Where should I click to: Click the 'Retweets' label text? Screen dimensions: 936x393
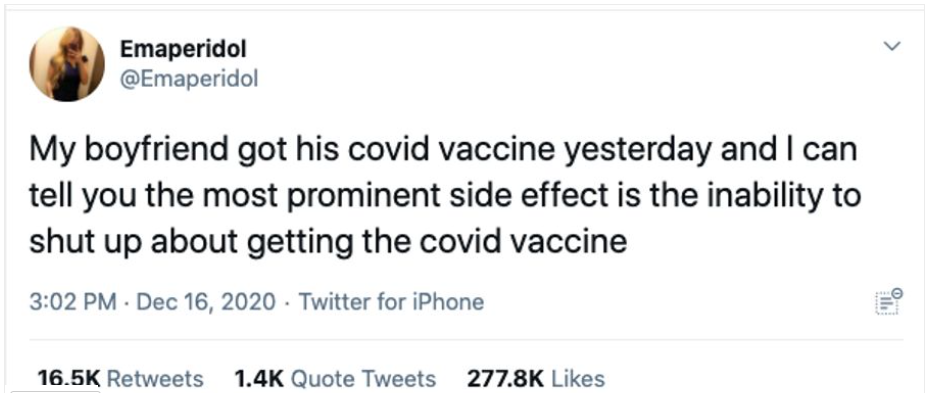pyautogui.click(x=155, y=378)
